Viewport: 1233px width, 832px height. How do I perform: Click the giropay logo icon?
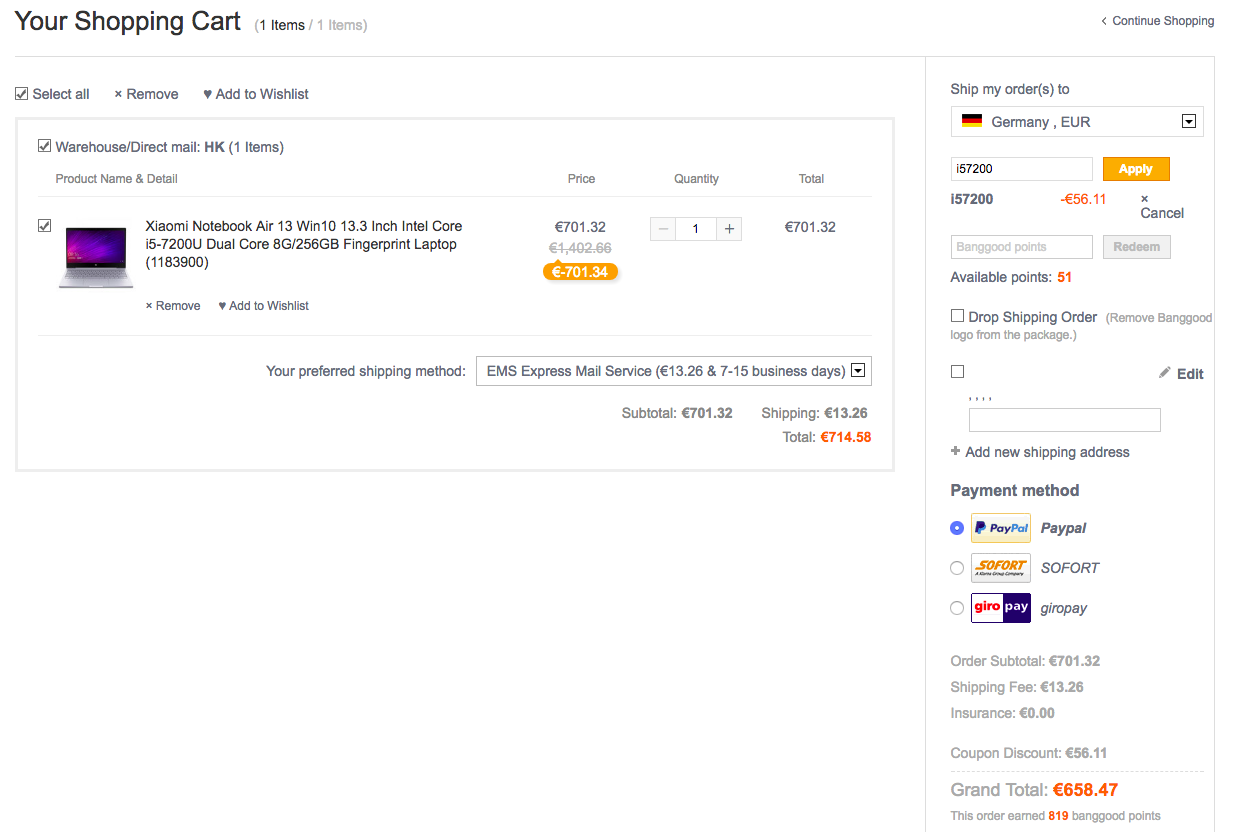[1000, 608]
